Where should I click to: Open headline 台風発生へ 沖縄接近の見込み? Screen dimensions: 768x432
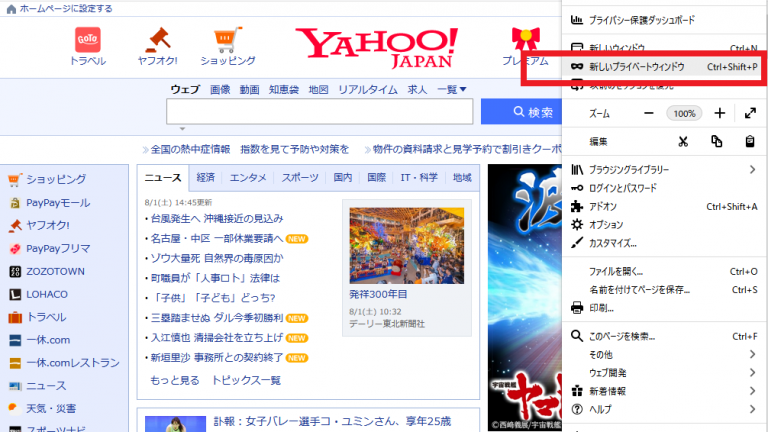tap(217, 218)
